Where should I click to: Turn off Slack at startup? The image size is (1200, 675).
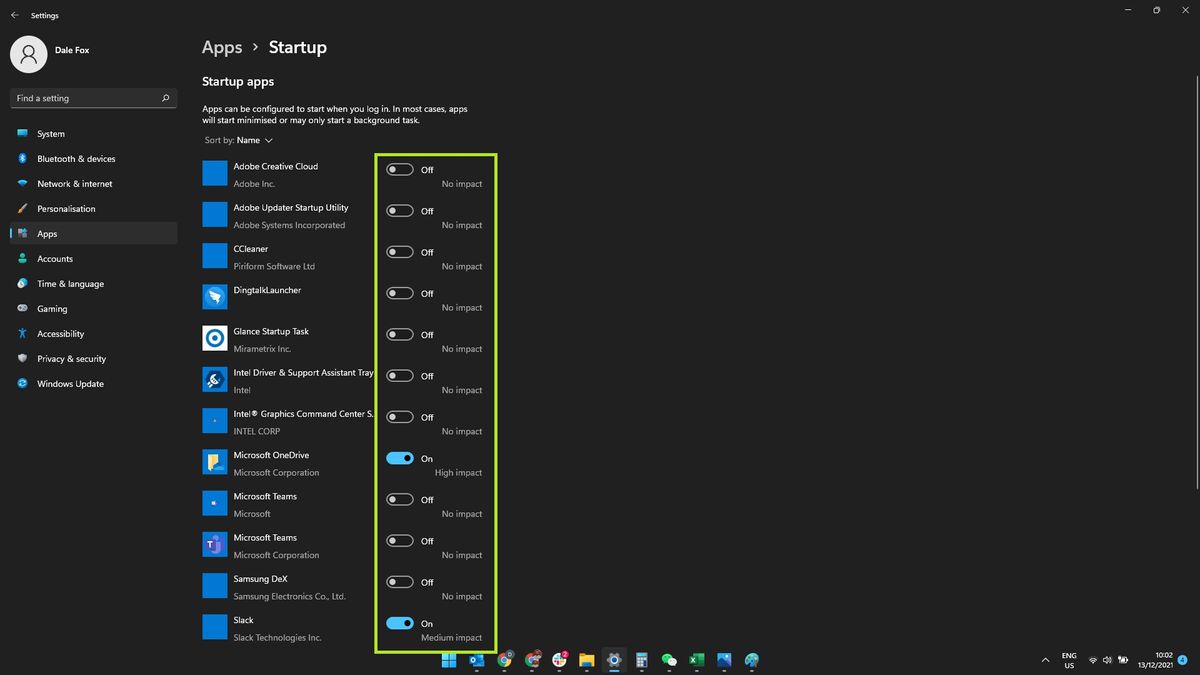400,622
